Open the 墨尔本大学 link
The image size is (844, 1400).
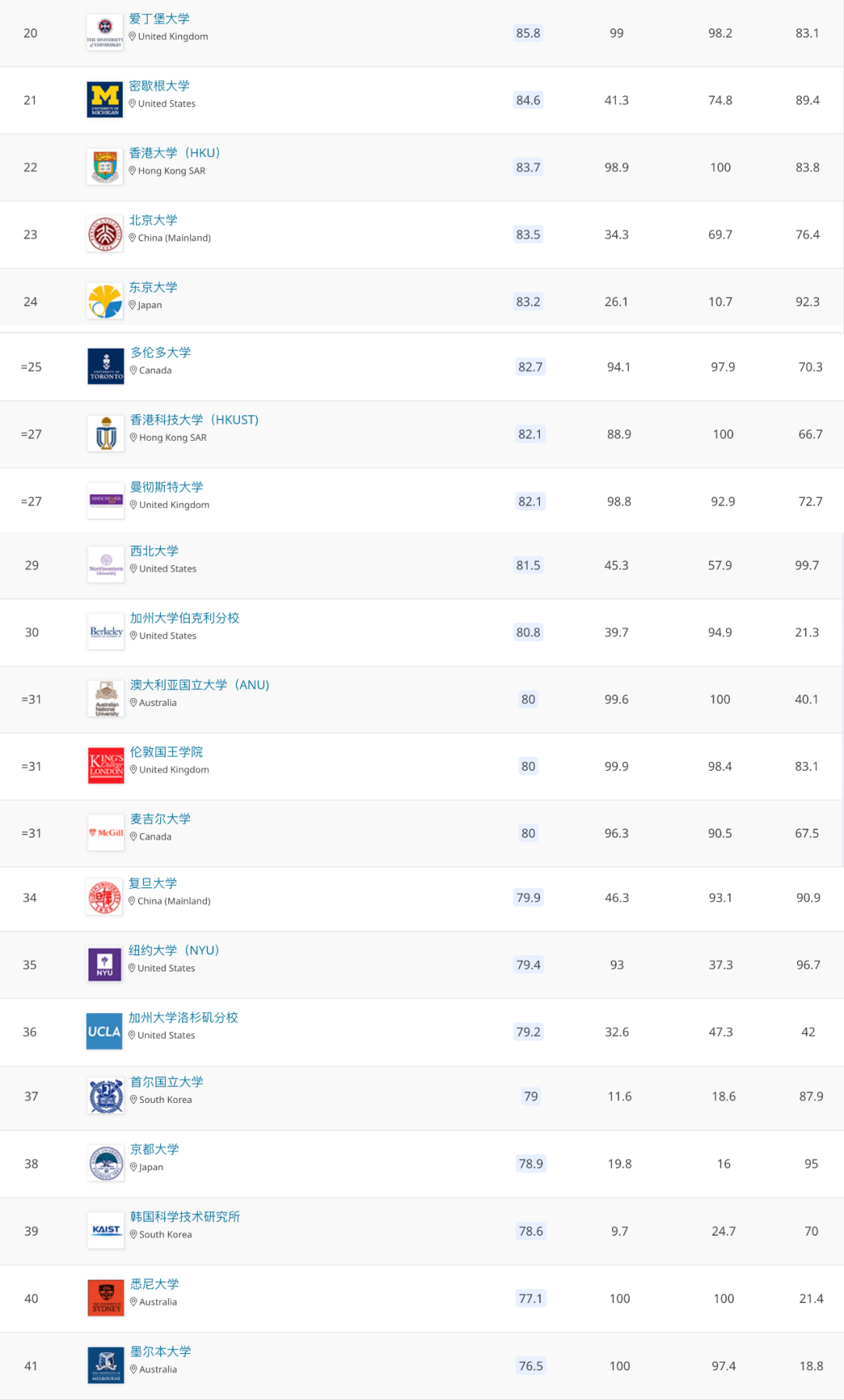161,1352
